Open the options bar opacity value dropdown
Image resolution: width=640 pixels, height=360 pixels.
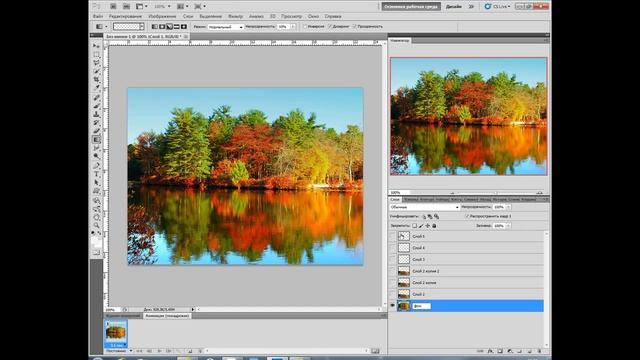coord(293,27)
